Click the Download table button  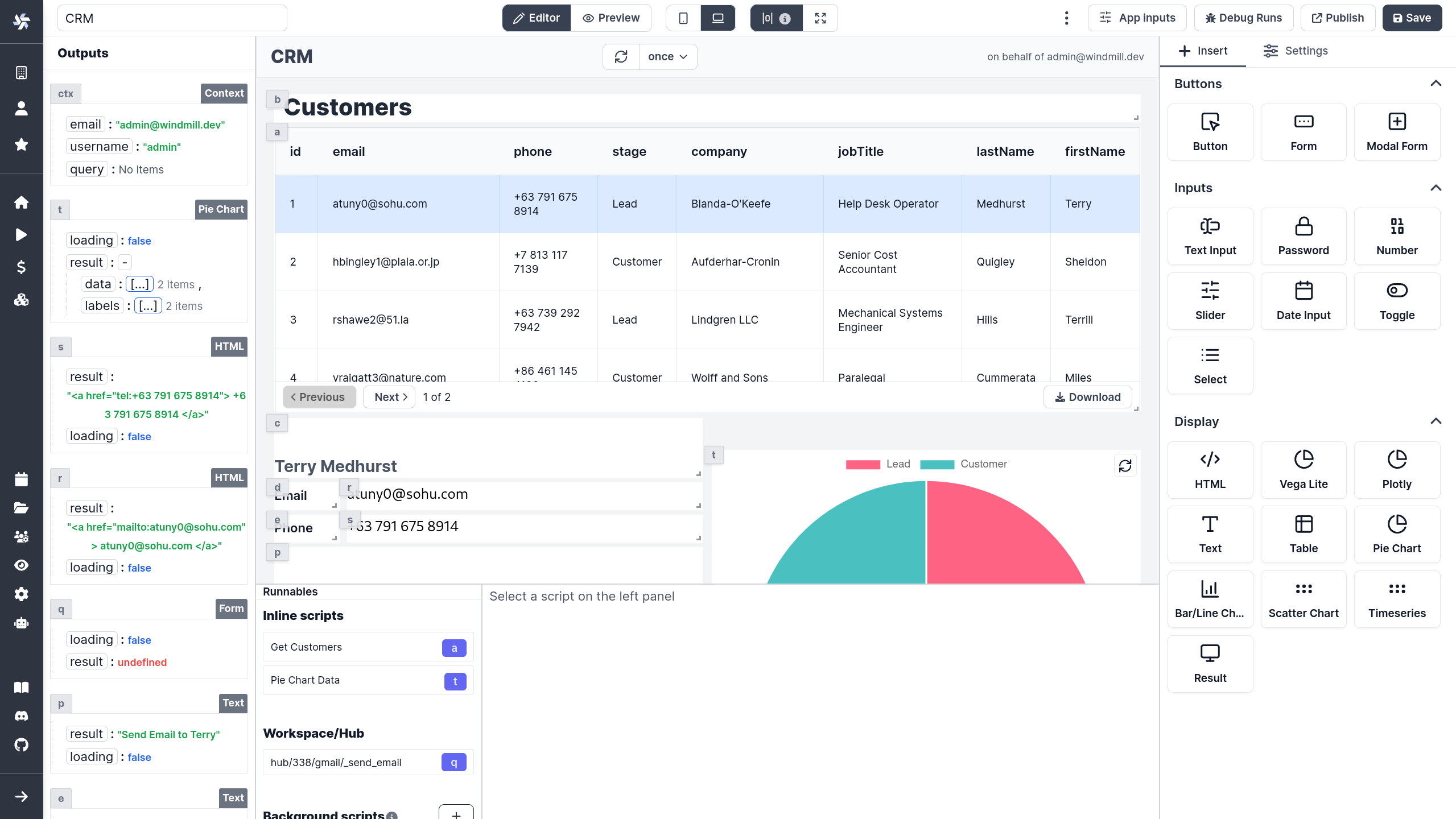pyautogui.click(x=1087, y=397)
